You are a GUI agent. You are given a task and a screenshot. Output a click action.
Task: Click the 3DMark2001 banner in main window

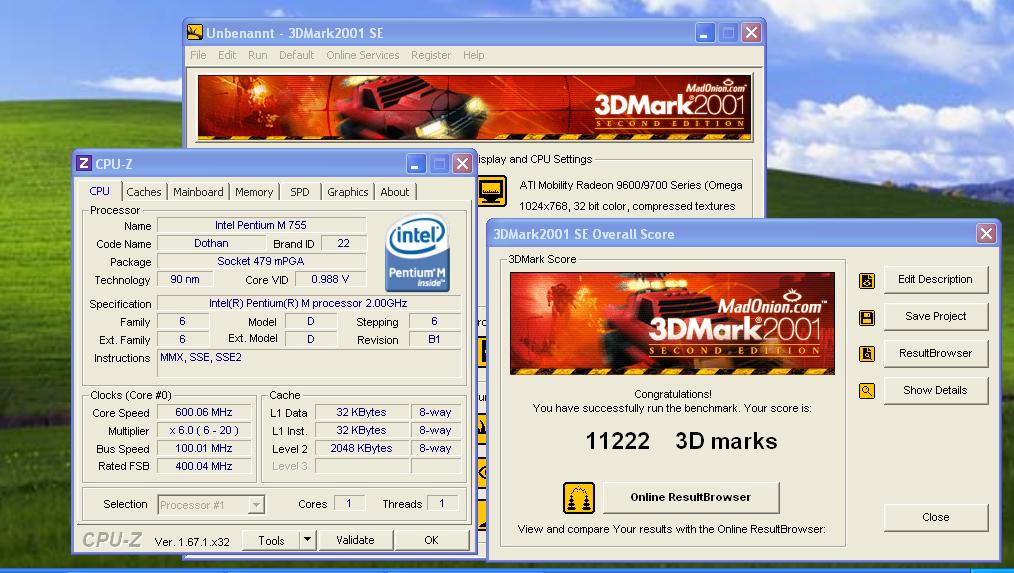coord(475,107)
